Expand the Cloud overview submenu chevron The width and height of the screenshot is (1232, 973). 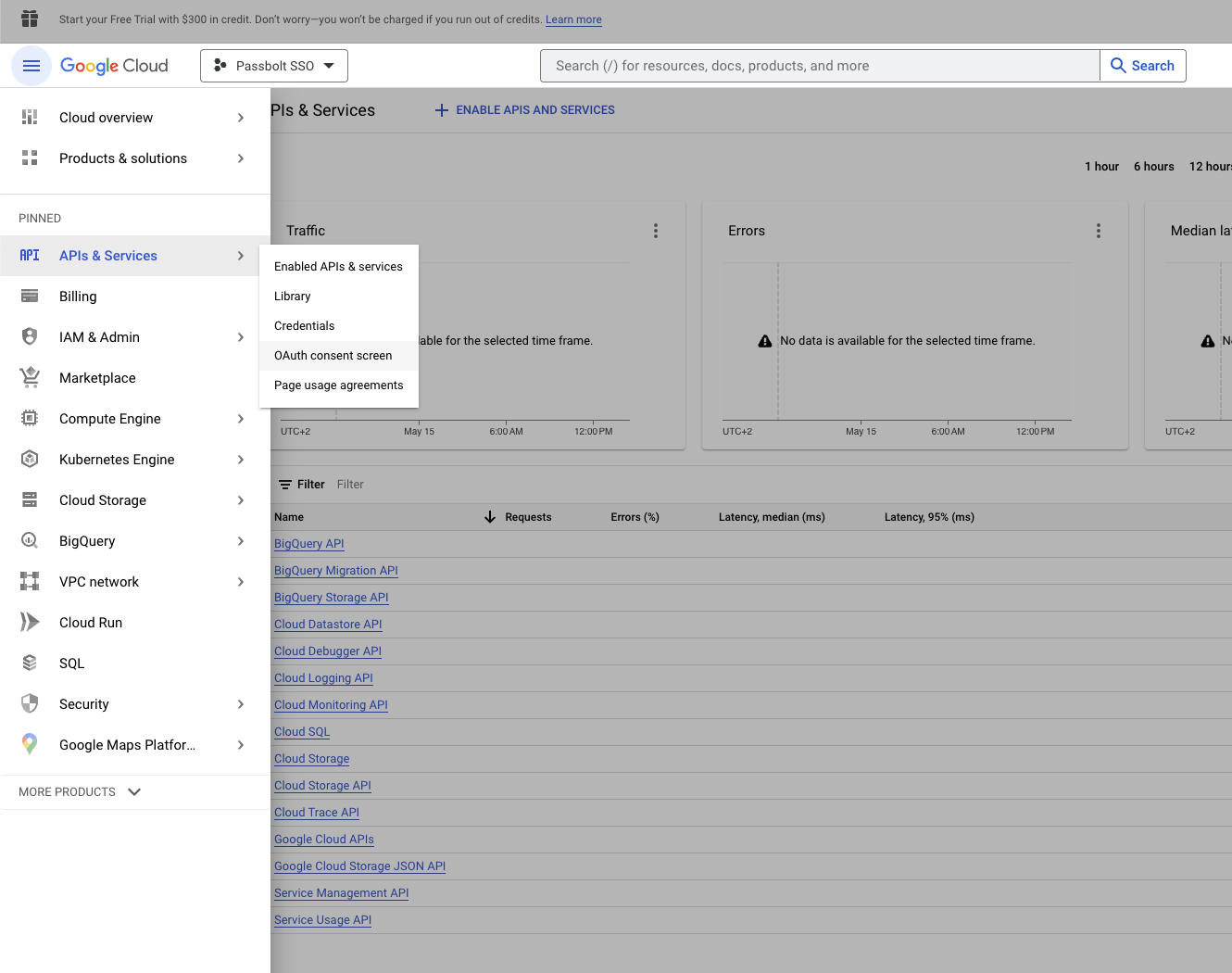241,118
